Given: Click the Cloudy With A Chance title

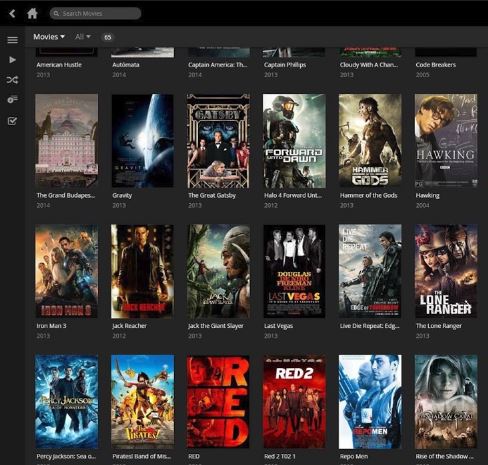Looking at the screenshot, I should [369, 65].
